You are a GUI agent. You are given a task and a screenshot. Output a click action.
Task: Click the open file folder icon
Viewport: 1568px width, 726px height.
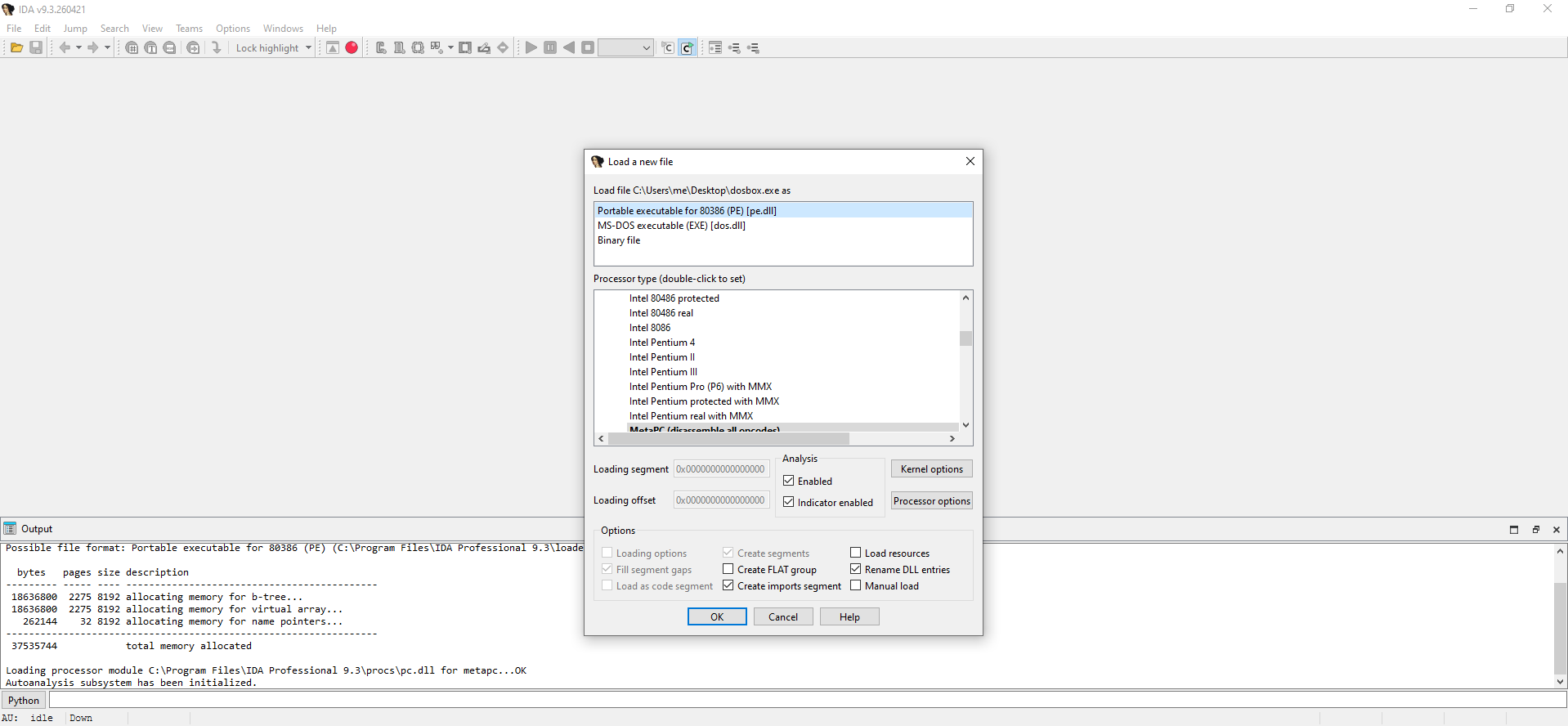point(16,47)
